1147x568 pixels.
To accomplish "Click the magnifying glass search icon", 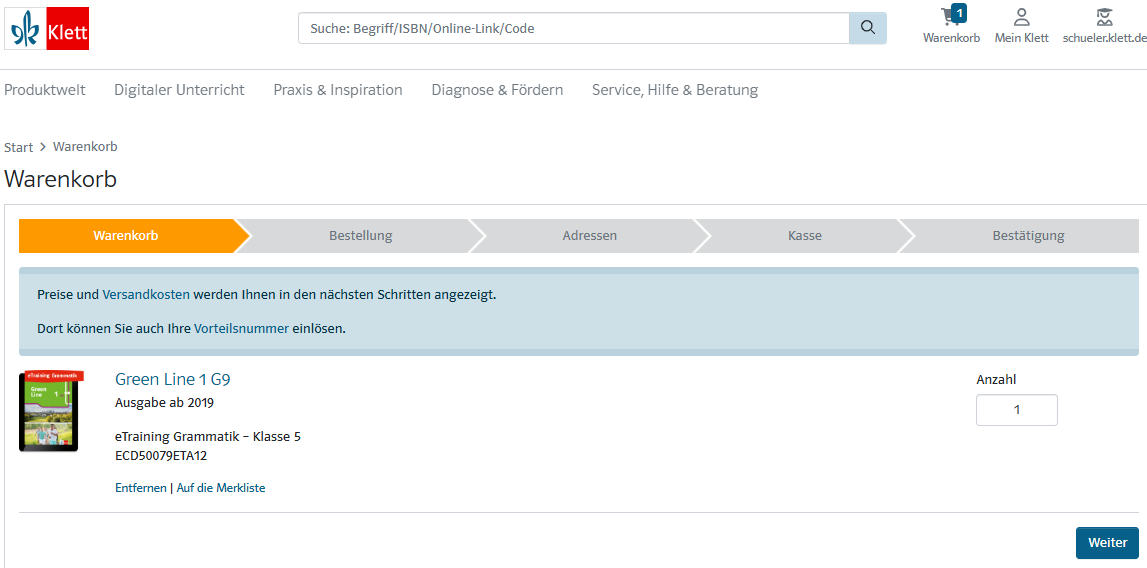I will (x=868, y=29).
